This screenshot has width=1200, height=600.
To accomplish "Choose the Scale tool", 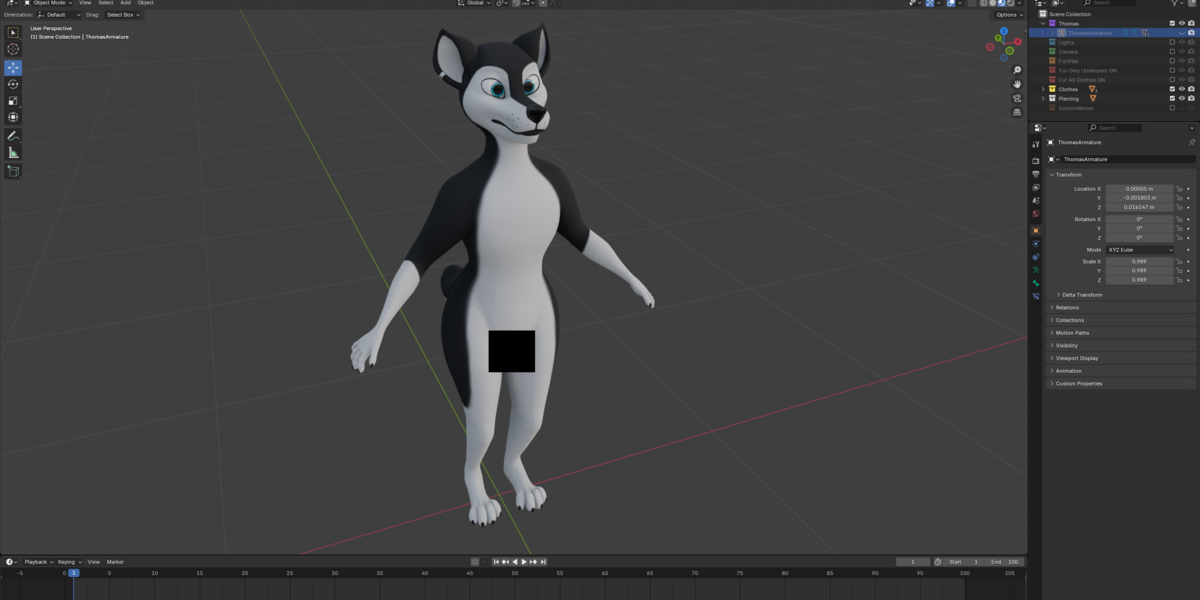I will 13,101.
